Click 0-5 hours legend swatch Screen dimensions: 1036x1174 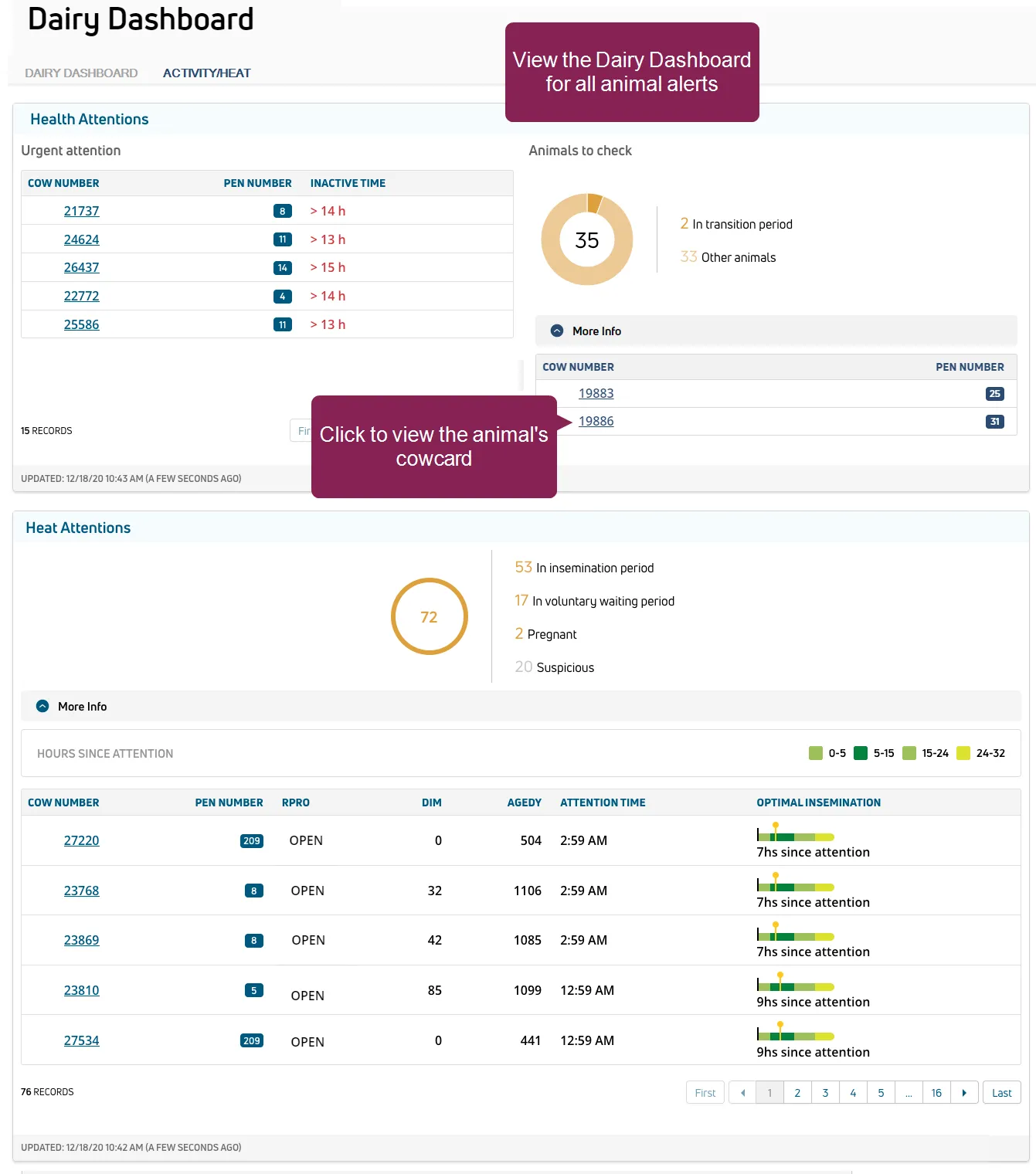pos(815,753)
